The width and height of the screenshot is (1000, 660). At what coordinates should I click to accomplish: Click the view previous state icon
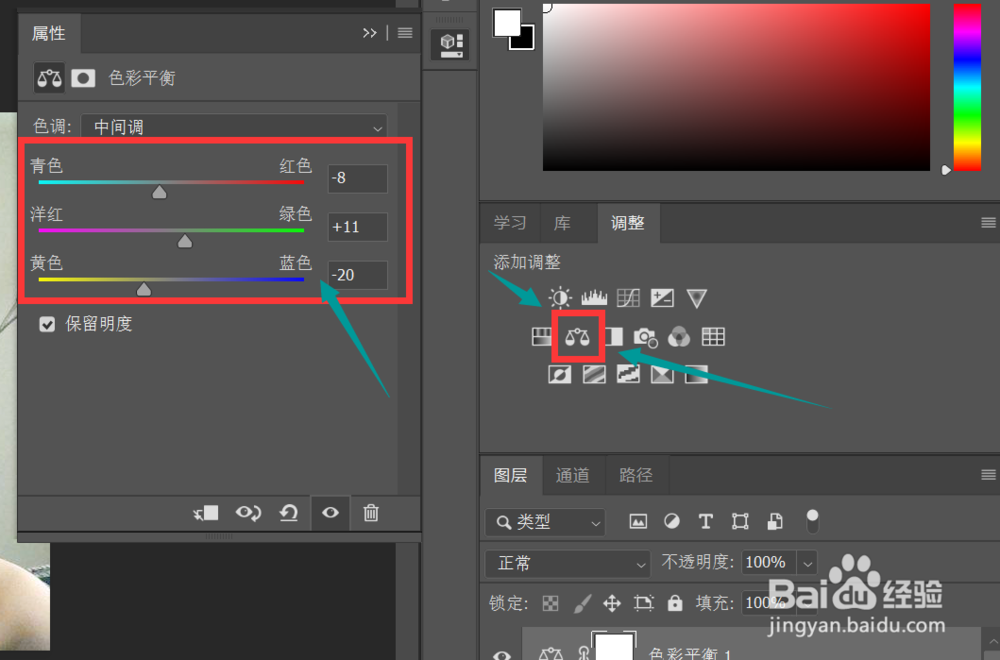248,513
